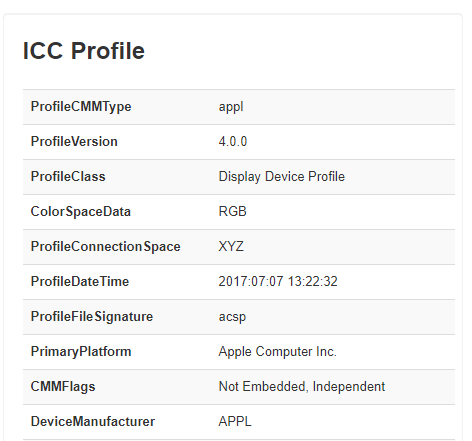Click Apple Computer Inc. value

click(278, 352)
